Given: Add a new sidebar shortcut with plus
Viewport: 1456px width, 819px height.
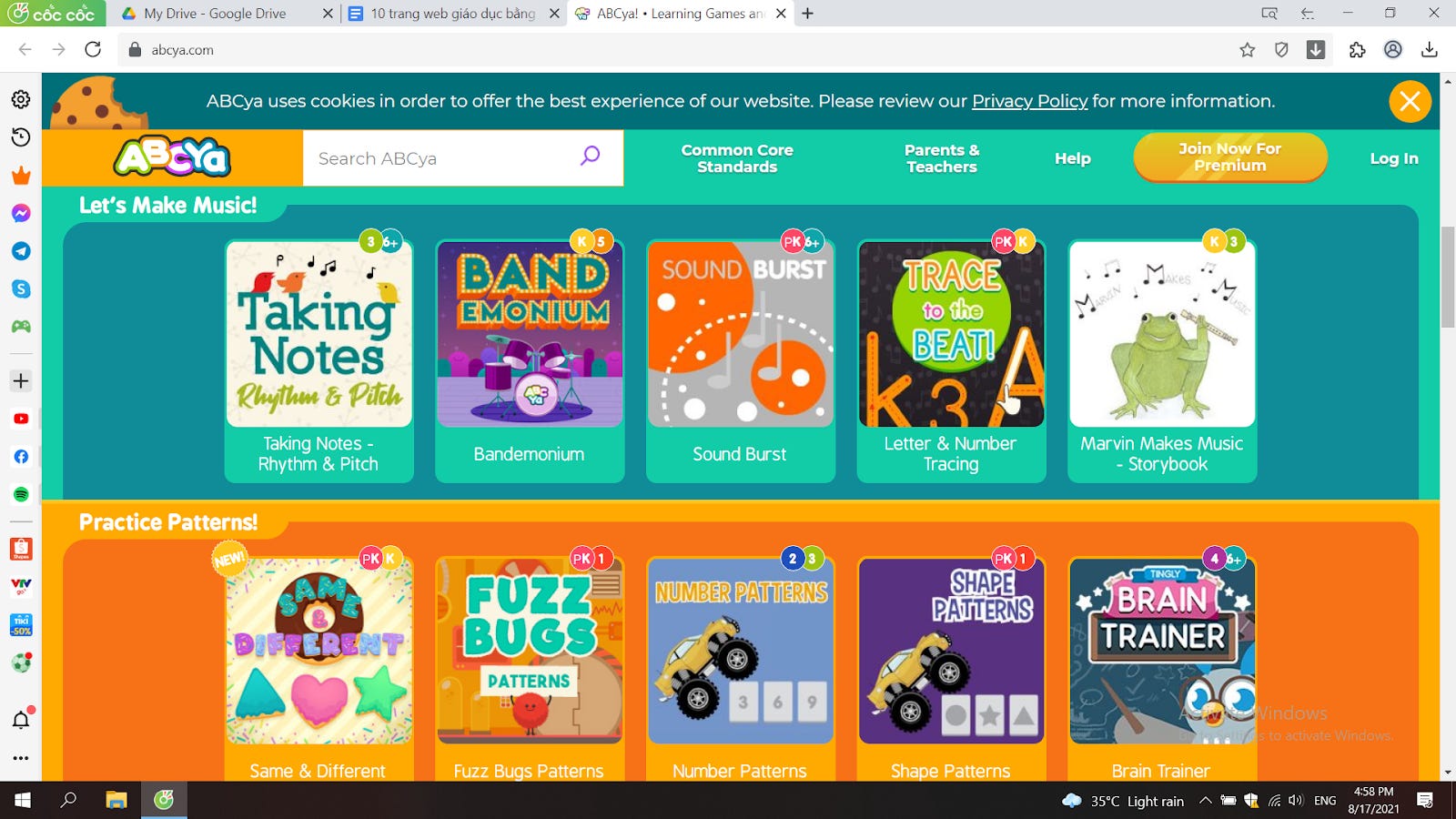Looking at the screenshot, I should [21, 380].
